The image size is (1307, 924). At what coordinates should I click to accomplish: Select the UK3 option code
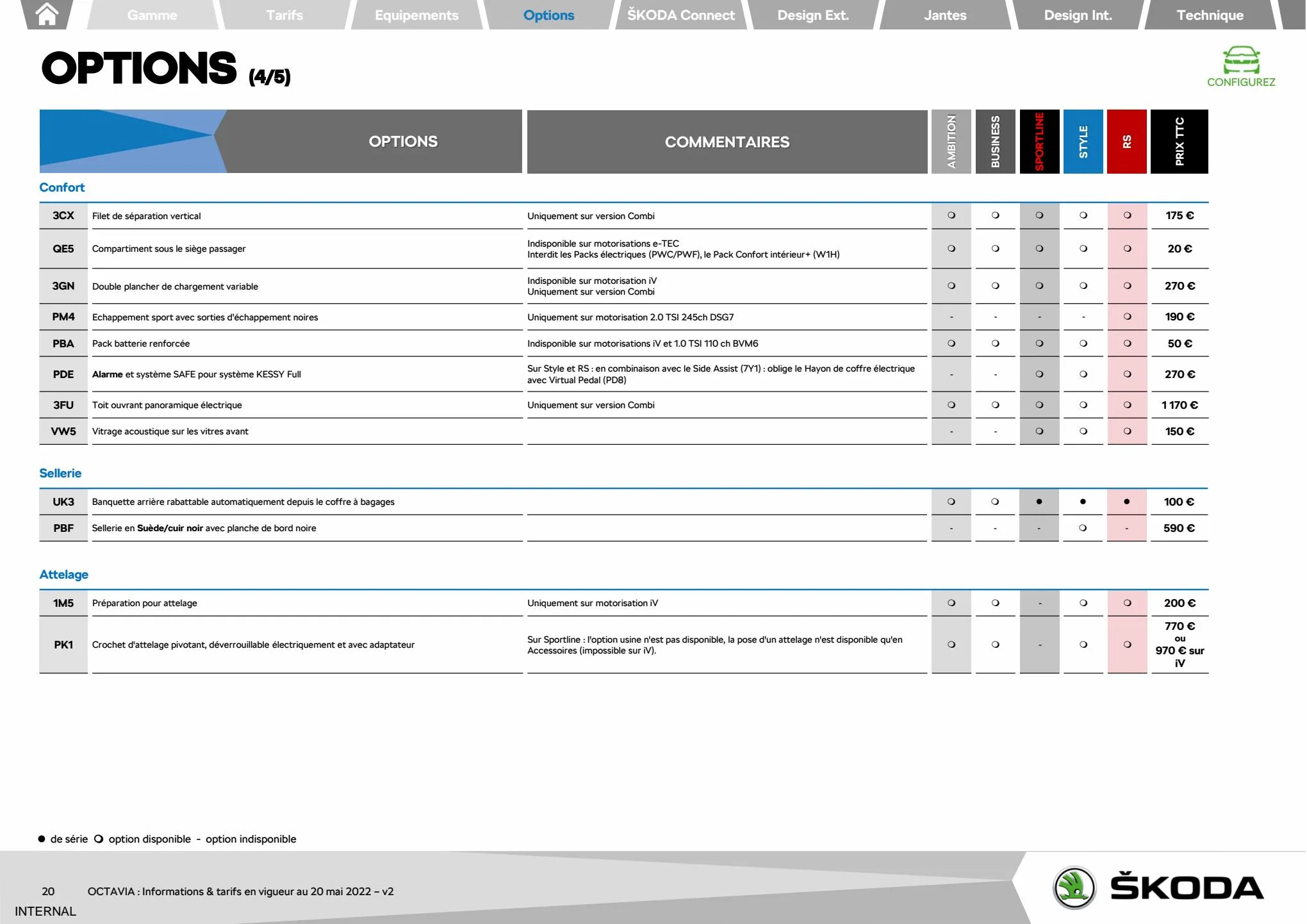(63, 502)
